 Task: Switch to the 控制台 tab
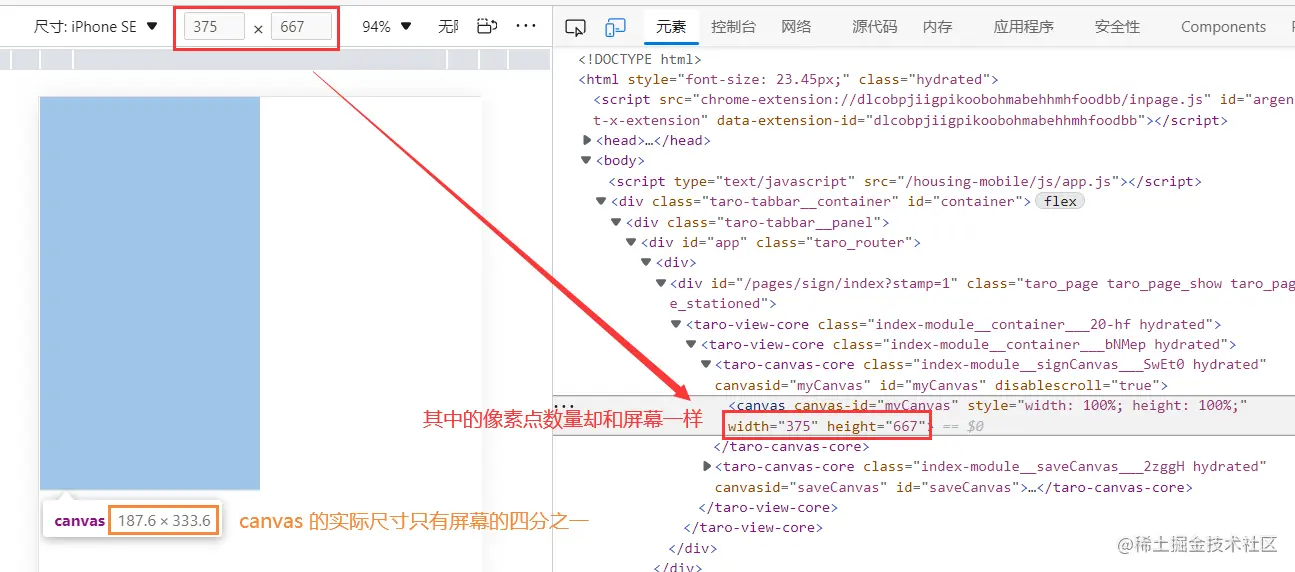click(x=733, y=27)
